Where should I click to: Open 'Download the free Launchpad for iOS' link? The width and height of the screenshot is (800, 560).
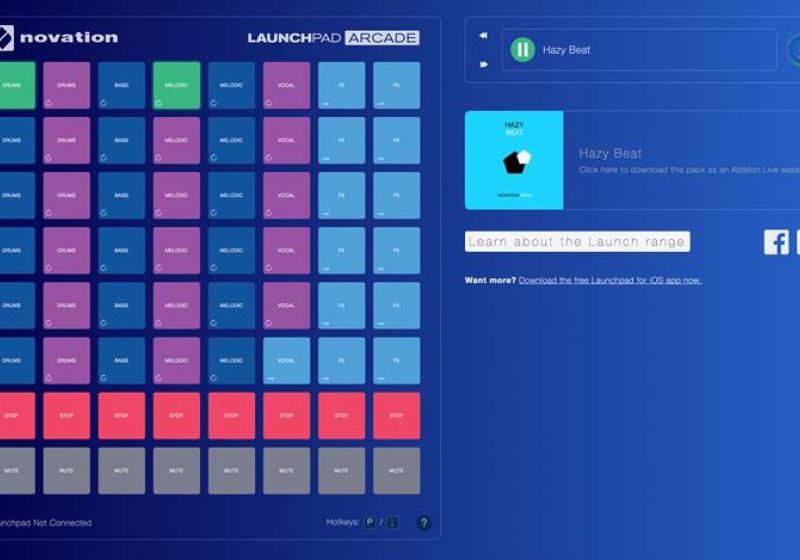(610, 280)
